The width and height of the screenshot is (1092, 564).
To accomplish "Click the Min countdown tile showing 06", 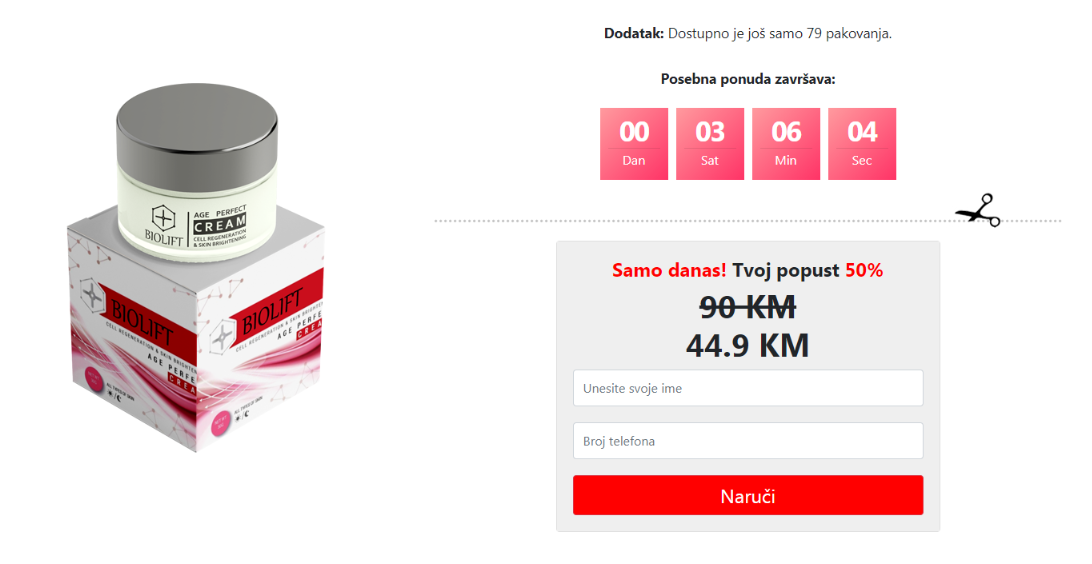I will (x=786, y=144).
